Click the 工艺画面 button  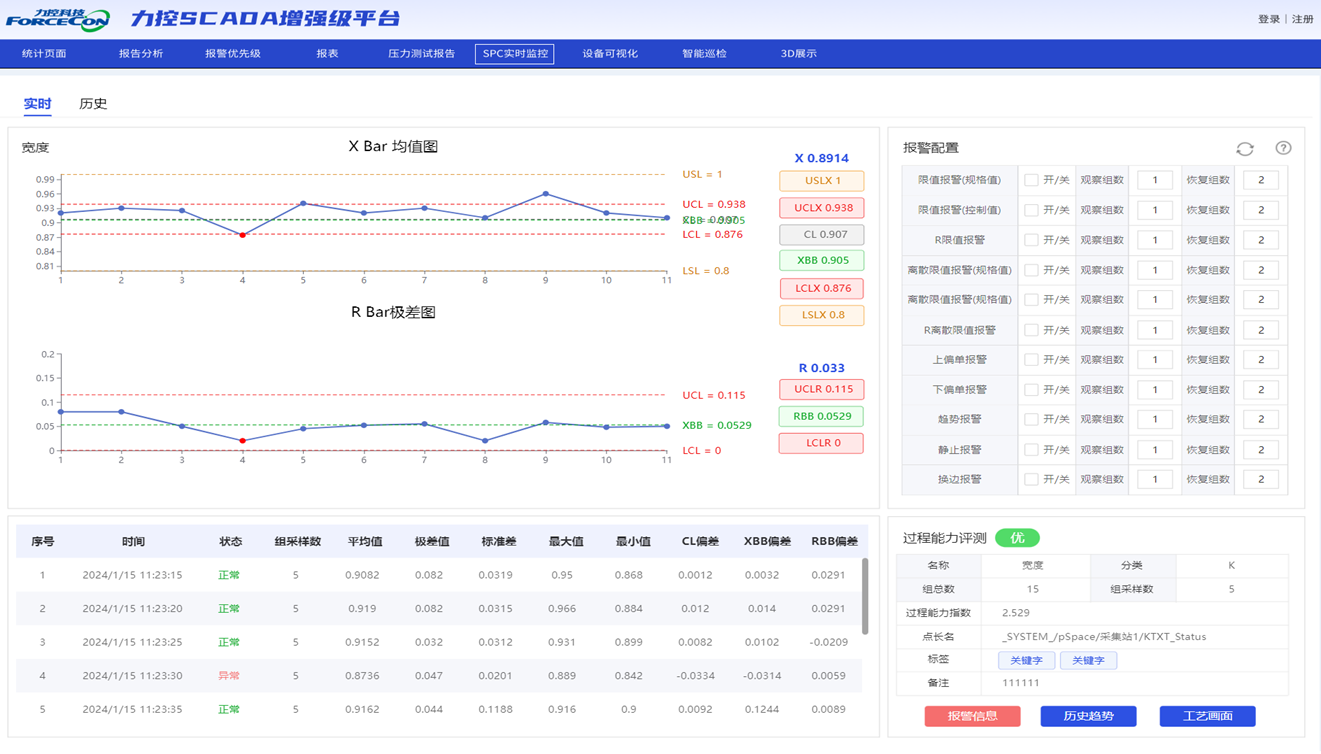1207,716
